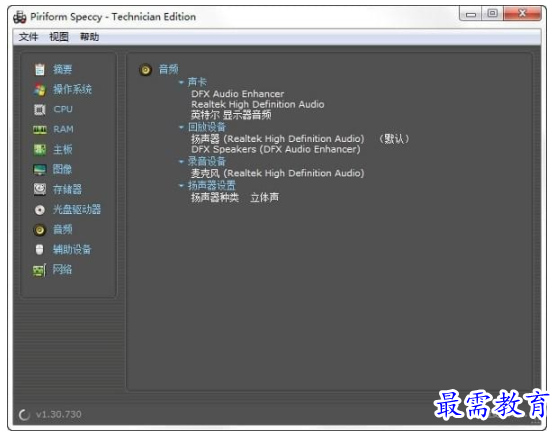The image size is (558, 436).
Task: Click the （默认） default label
Action: click(394, 139)
